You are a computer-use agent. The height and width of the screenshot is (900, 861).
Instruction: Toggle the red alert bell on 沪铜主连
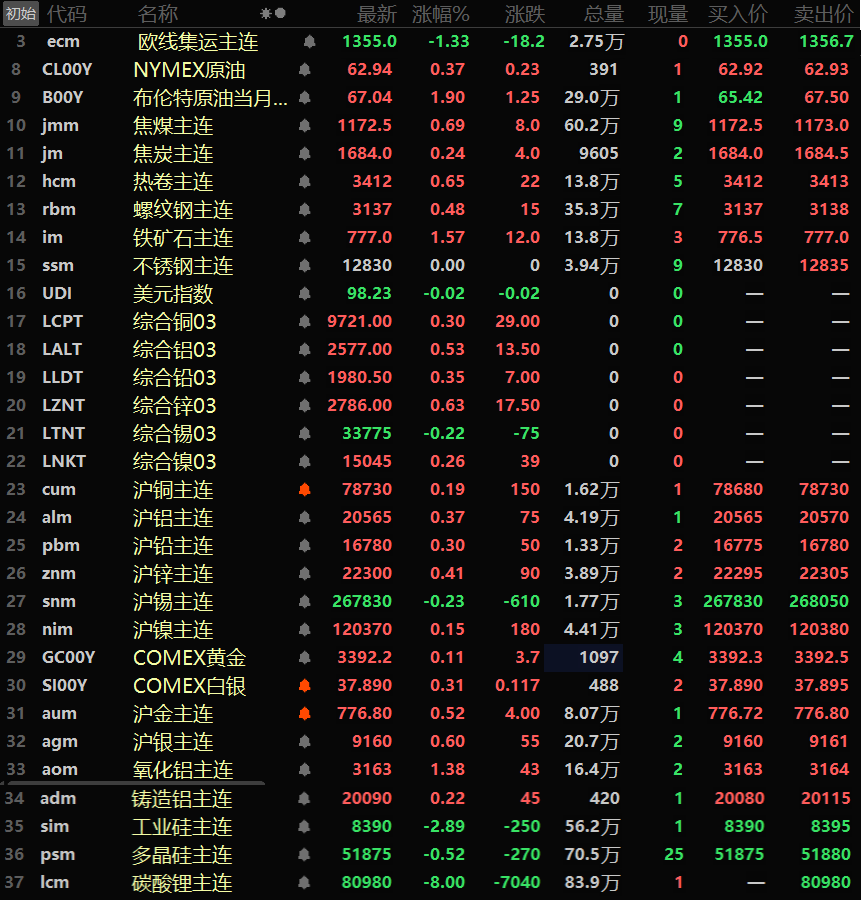pos(304,490)
